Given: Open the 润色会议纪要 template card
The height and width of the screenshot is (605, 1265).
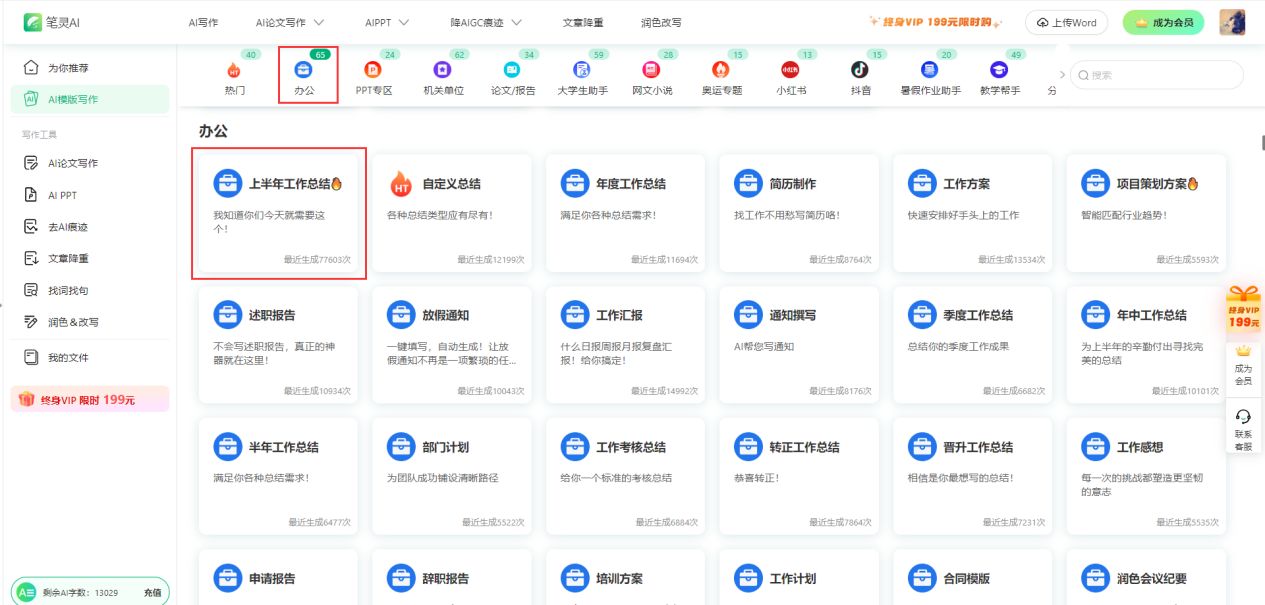Looking at the screenshot, I should click(x=1147, y=578).
